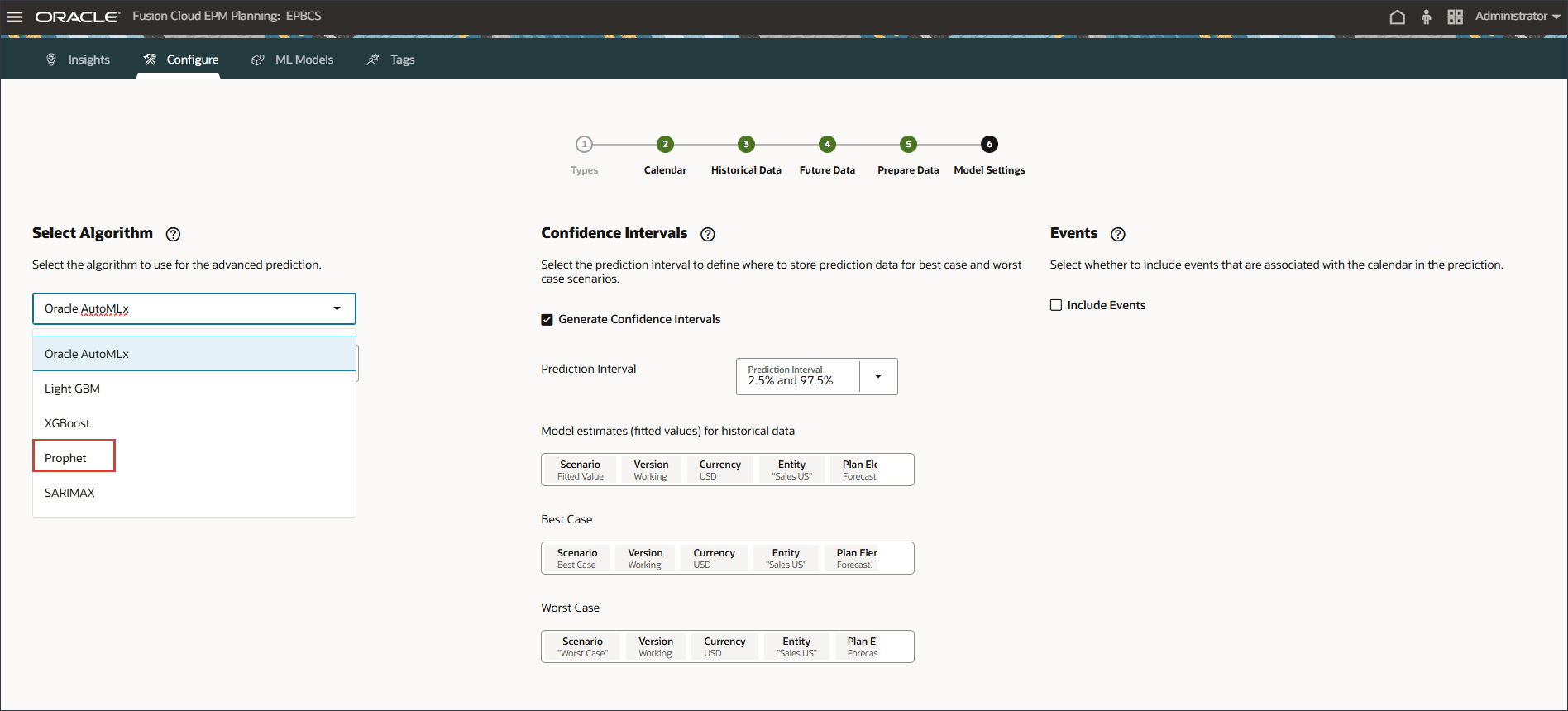
Task: Open the grid navigation flow icon
Action: coord(1455,17)
